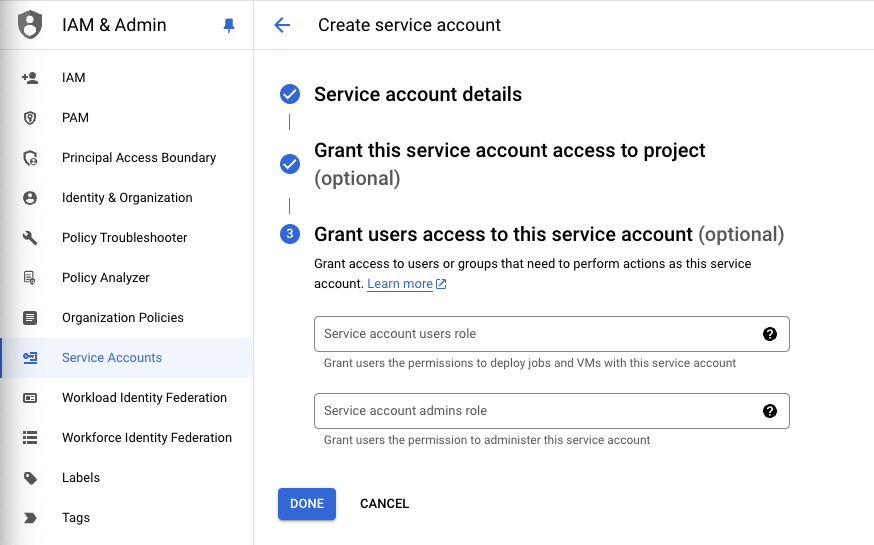Image resolution: width=874 pixels, height=545 pixels.
Task: Click the blue pin icon beside IAM & Admin
Action: pyautogui.click(x=229, y=26)
